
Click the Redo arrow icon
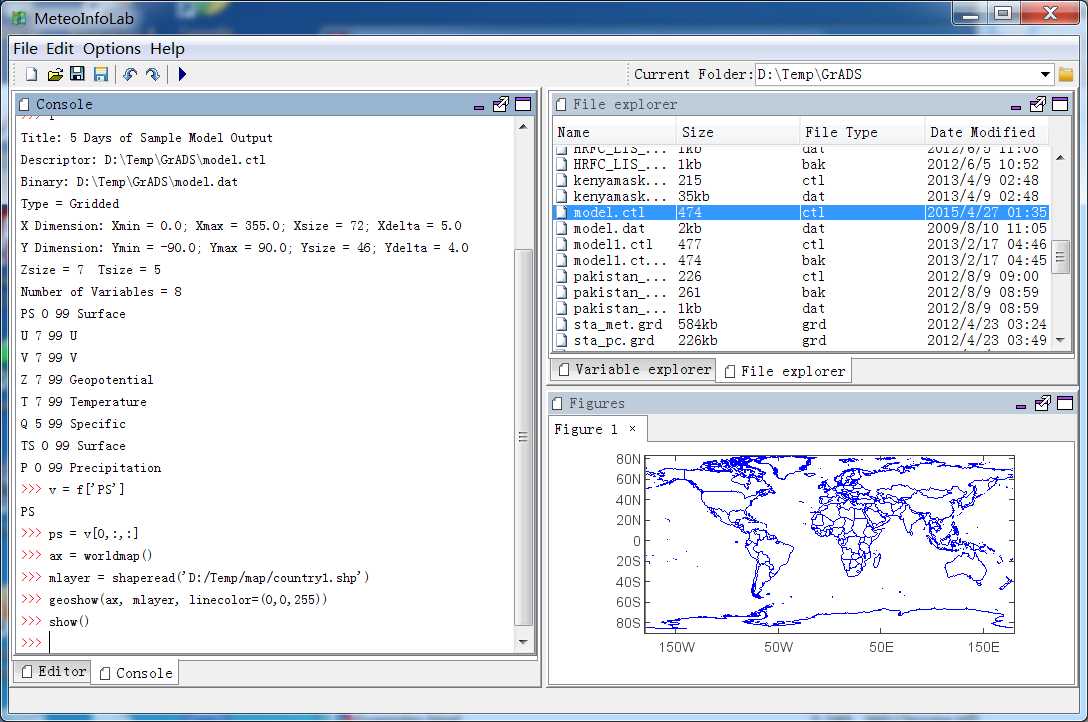[152, 74]
